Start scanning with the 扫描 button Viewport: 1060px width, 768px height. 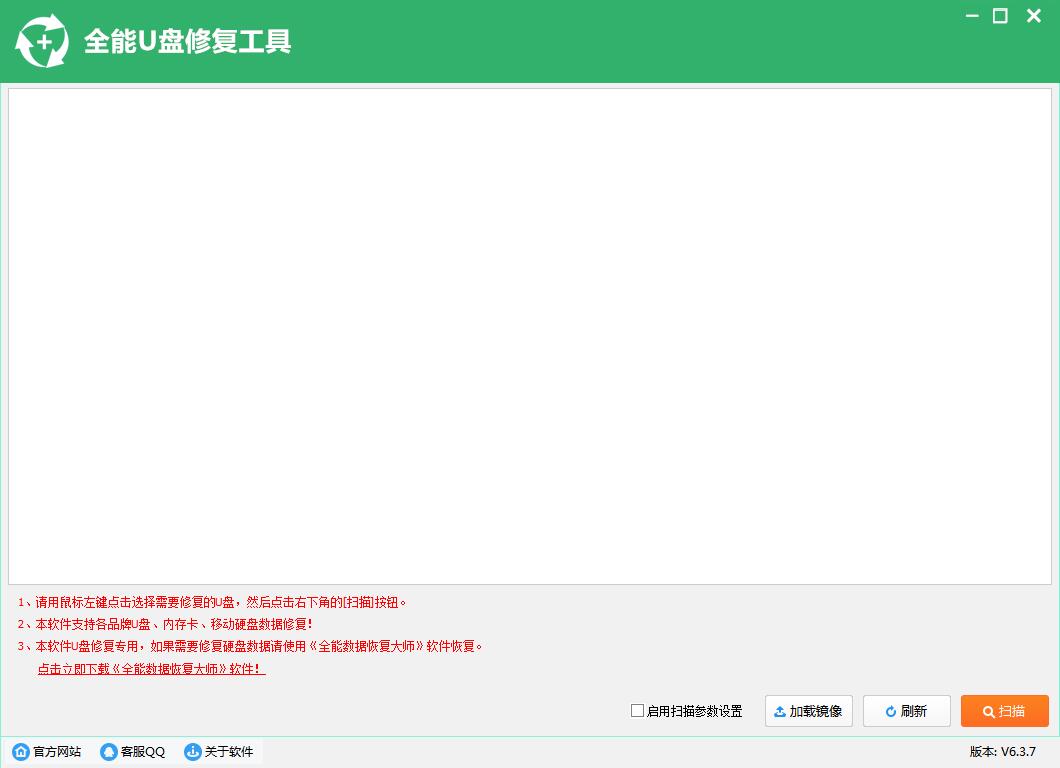(x=1005, y=711)
